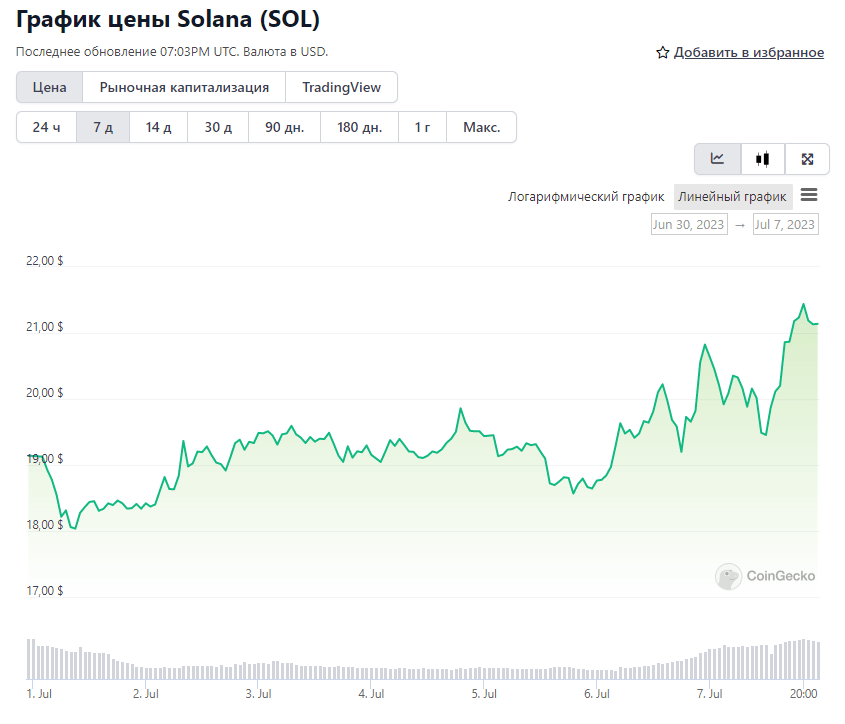Open the chart hamburger export menu

(809, 195)
